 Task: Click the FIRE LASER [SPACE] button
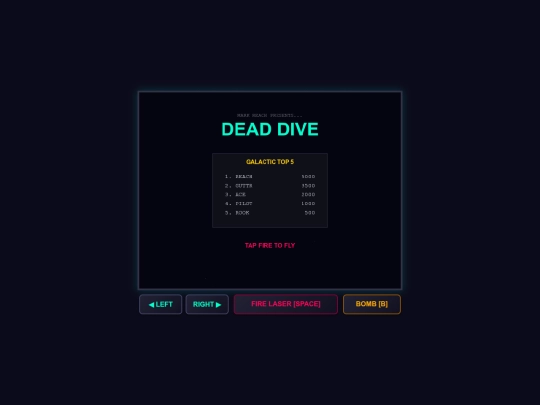(x=286, y=304)
